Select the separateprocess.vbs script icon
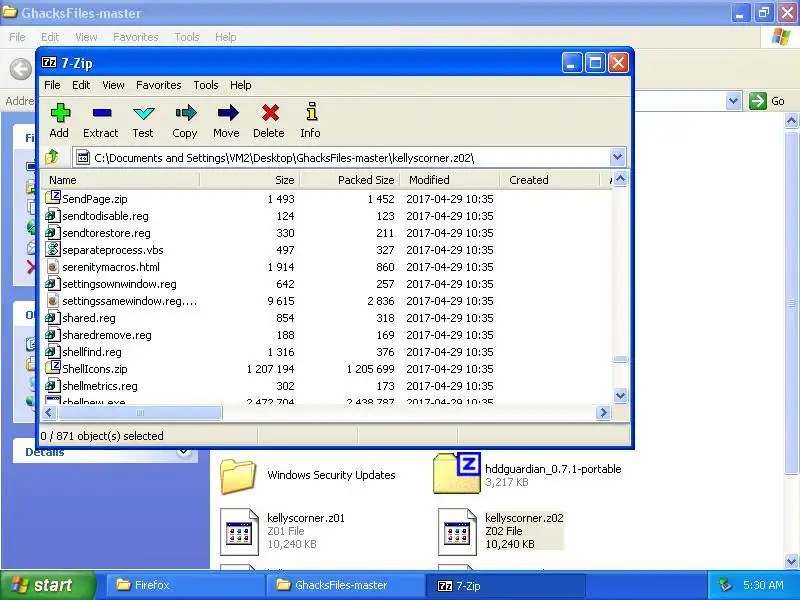This screenshot has height=600, width=800. [x=52, y=249]
